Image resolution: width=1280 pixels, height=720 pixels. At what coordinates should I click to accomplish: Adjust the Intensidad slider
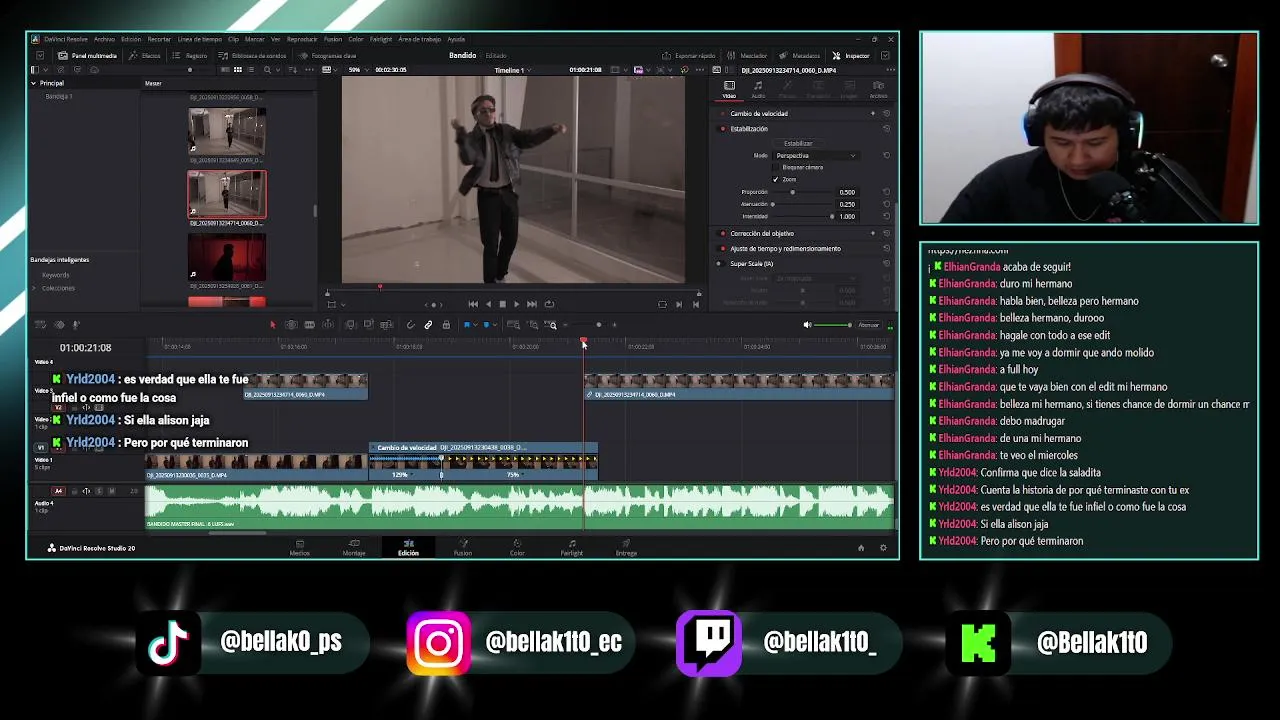(832, 216)
